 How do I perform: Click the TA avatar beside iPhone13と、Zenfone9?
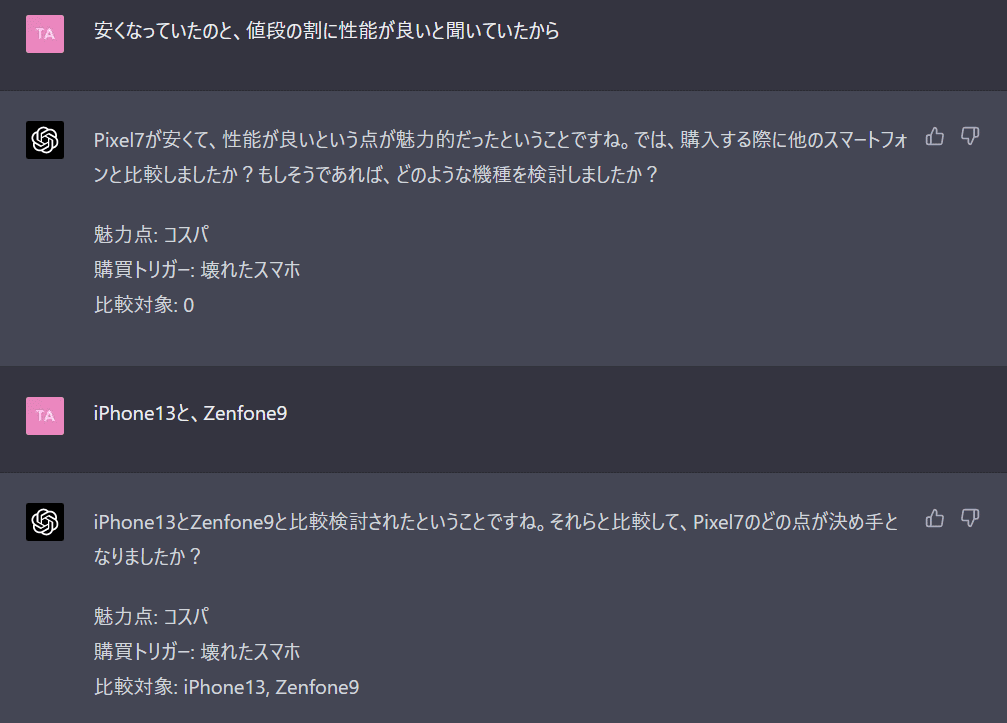[x=44, y=415]
